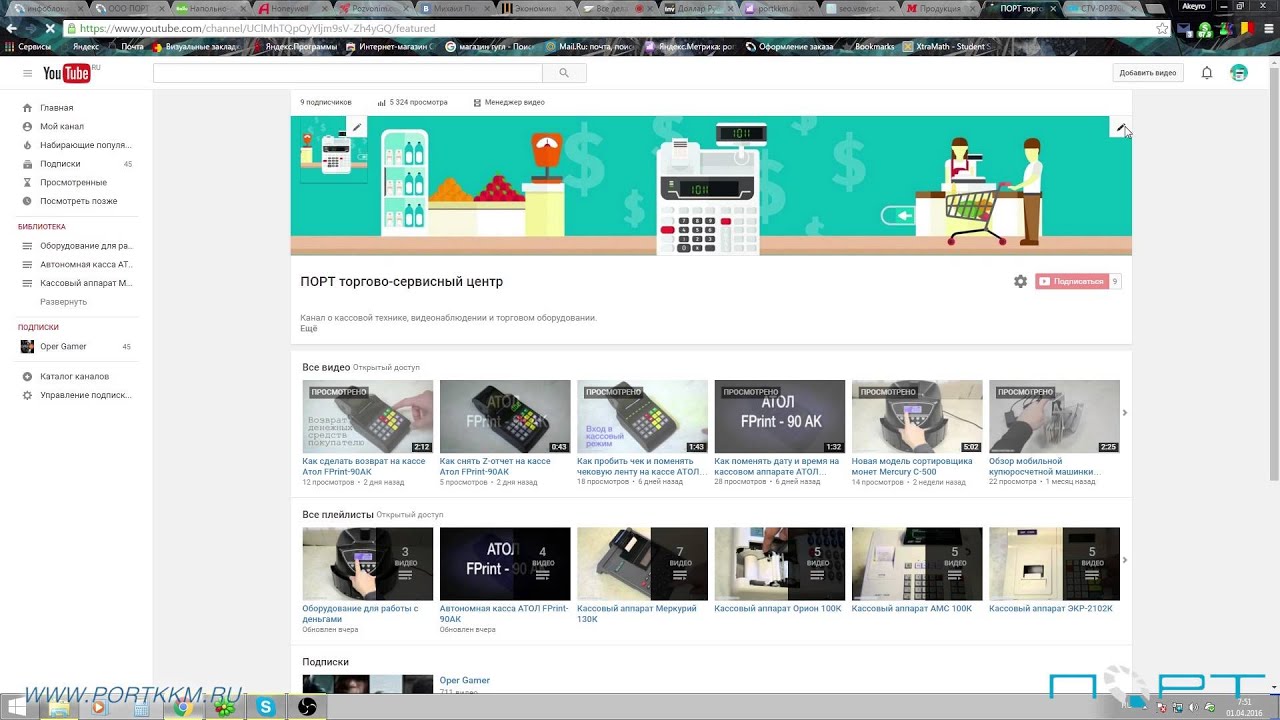Click the search magnifier button
The width and height of the screenshot is (1280, 720).
(x=564, y=73)
